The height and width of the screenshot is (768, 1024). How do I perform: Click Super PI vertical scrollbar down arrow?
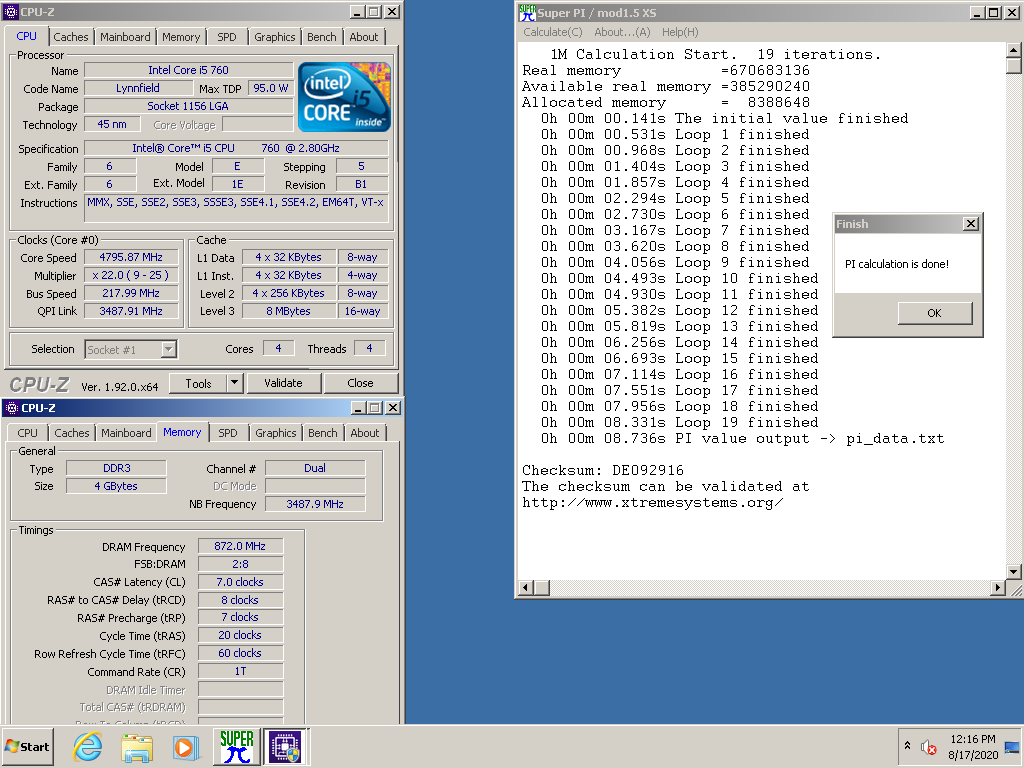tap(1014, 572)
